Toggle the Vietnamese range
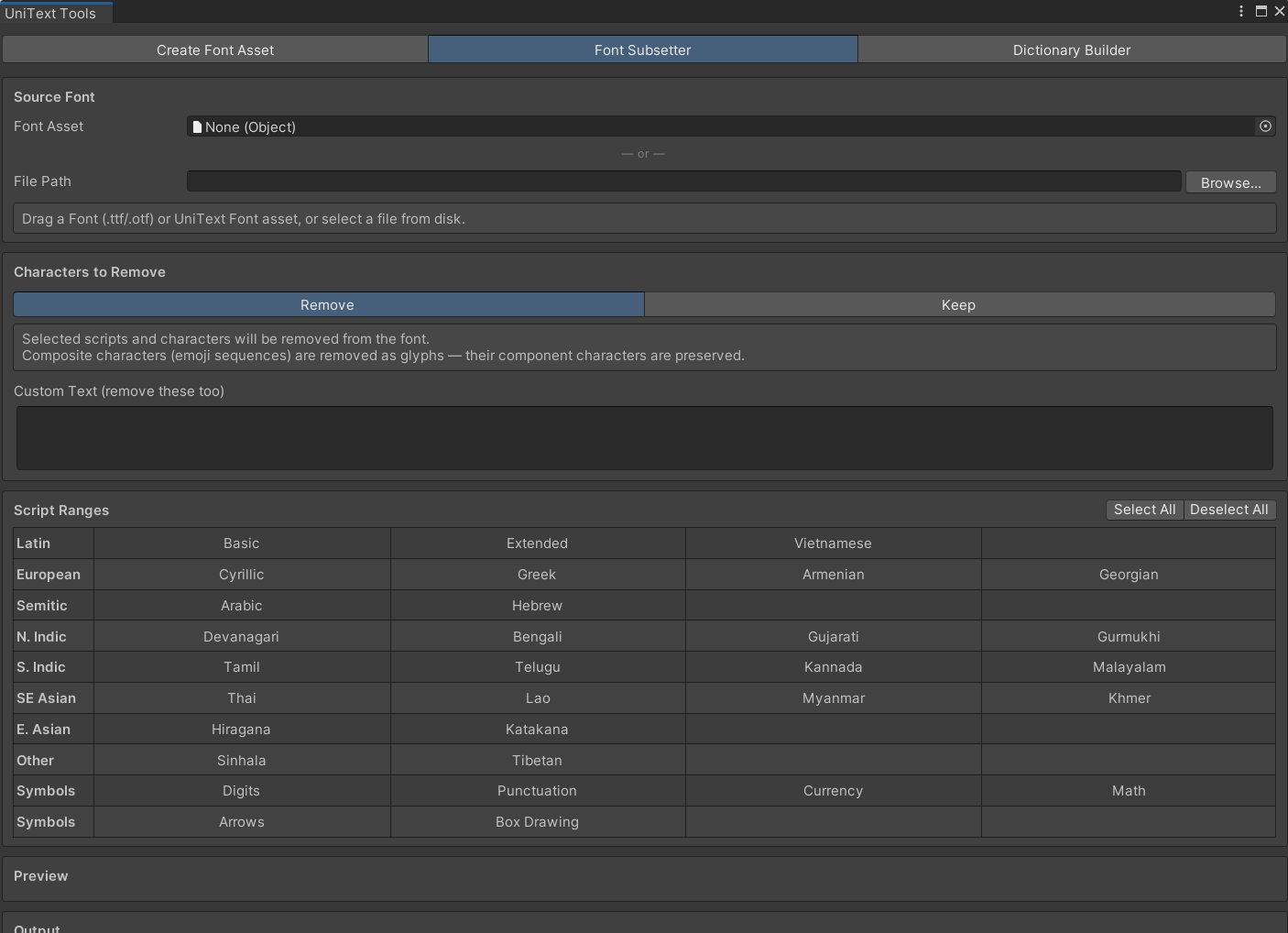 (x=834, y=543)
